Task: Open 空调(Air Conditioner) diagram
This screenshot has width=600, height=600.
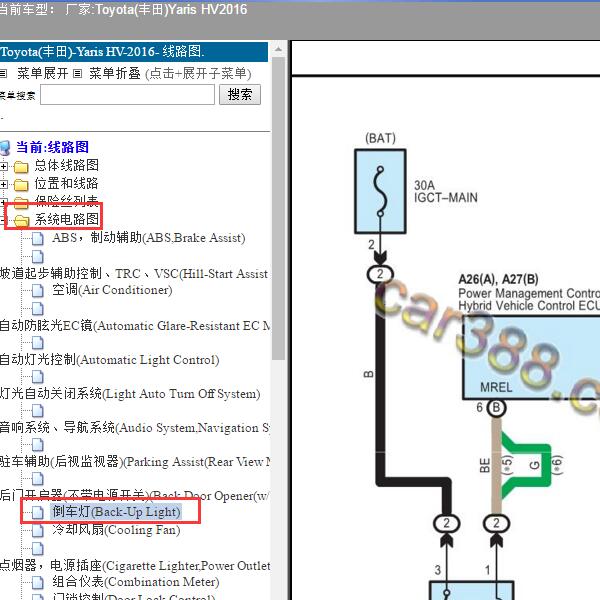Action: coord(112,290)
